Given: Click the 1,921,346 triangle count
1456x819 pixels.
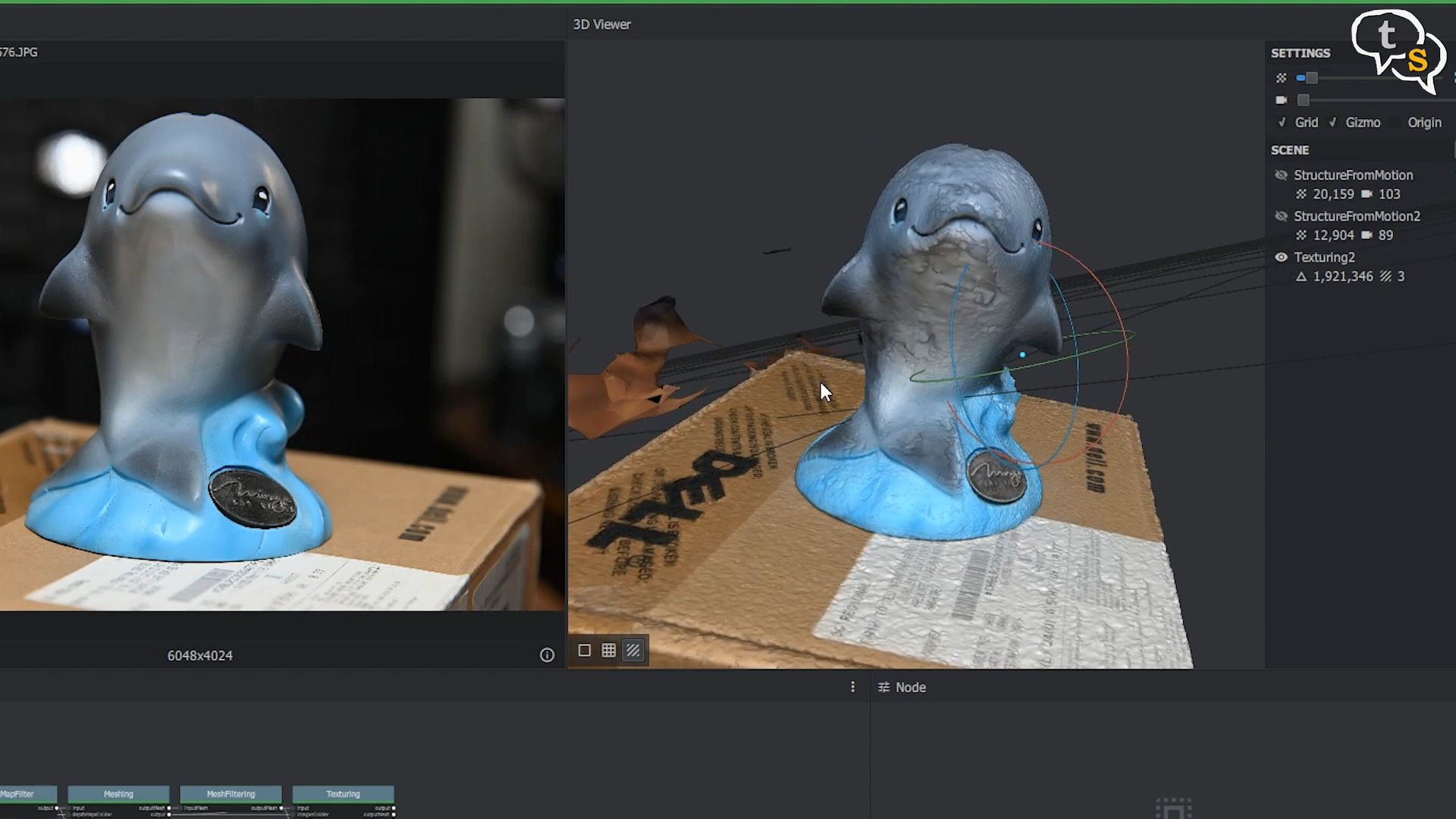Looking at the screenshot, I should point(1343,276).
